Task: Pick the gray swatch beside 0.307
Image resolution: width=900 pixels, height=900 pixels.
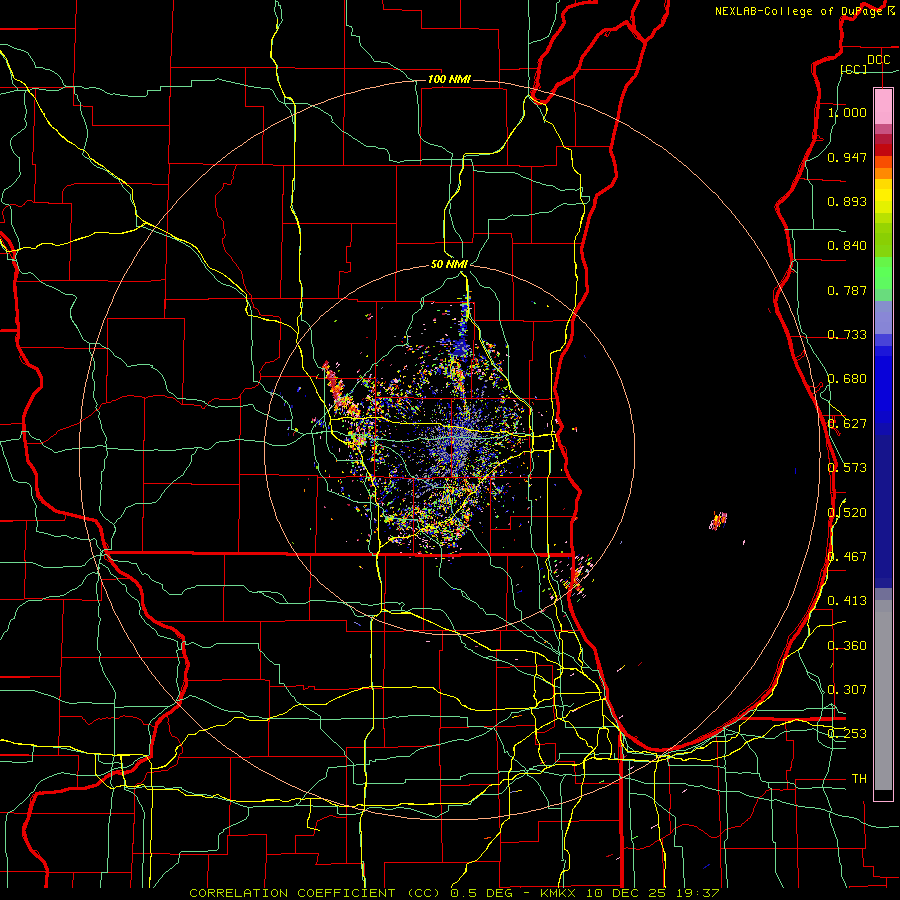Action: tap(883, 695)
